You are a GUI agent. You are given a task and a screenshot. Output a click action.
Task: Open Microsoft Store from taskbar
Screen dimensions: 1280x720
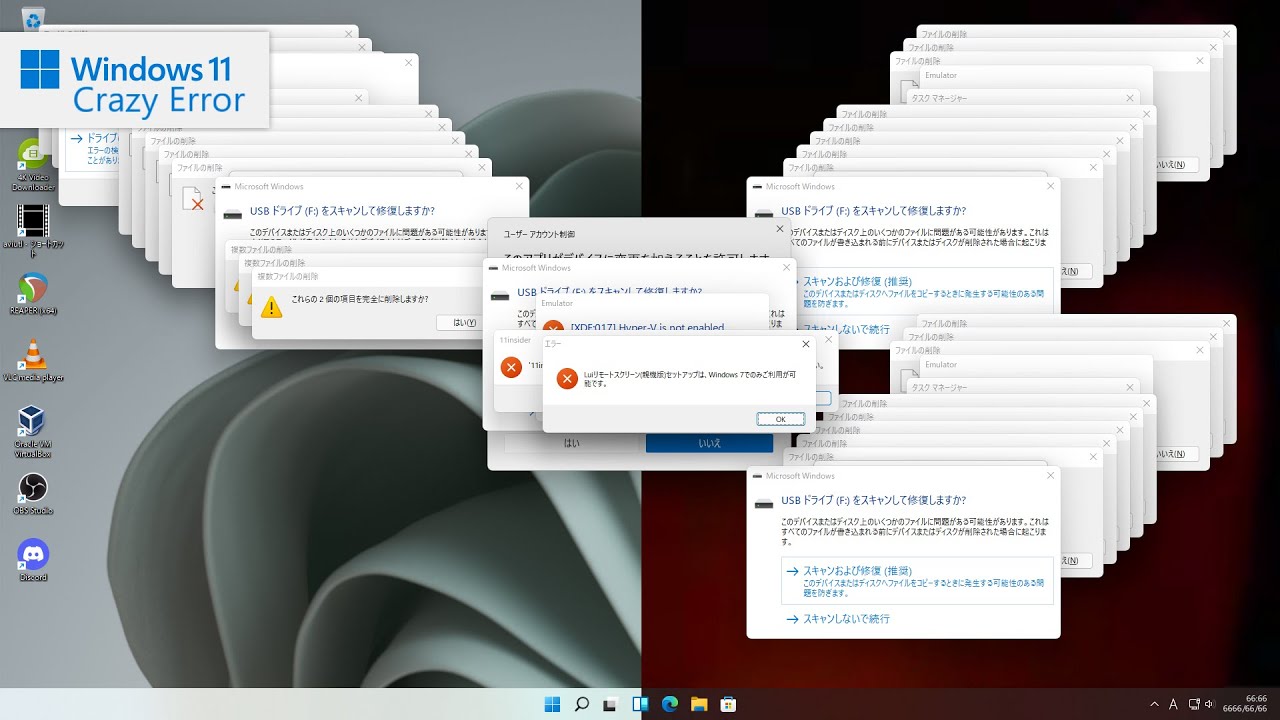point(728,704)
